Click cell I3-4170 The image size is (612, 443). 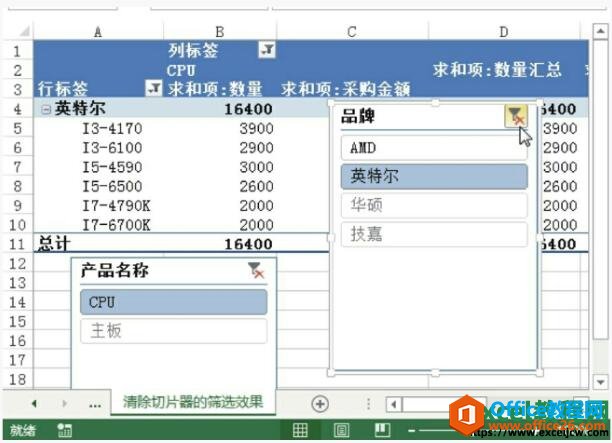(x=112, y=128)
